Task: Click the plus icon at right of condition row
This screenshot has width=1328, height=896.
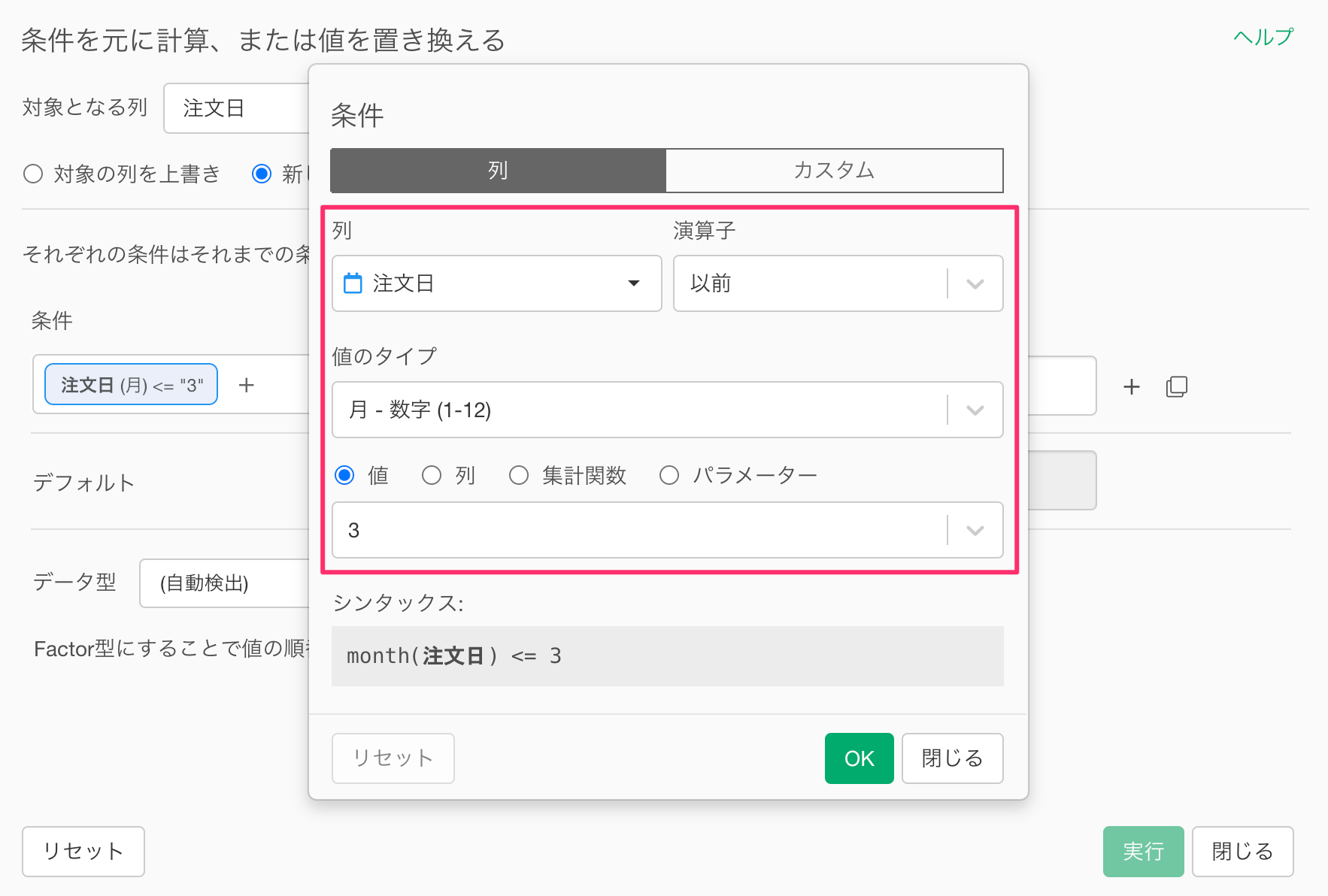Action: [x=1131, y=386]
